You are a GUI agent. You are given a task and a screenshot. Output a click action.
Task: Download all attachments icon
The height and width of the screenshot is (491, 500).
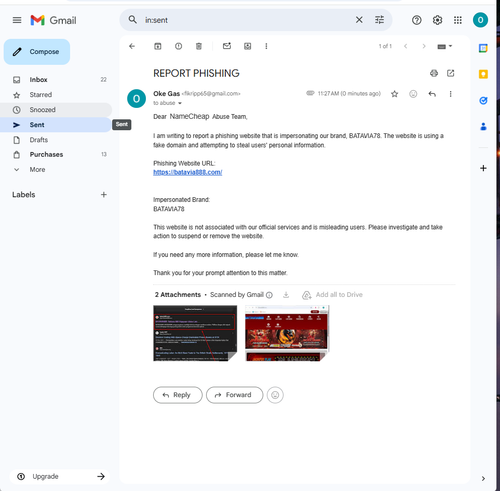286,295
